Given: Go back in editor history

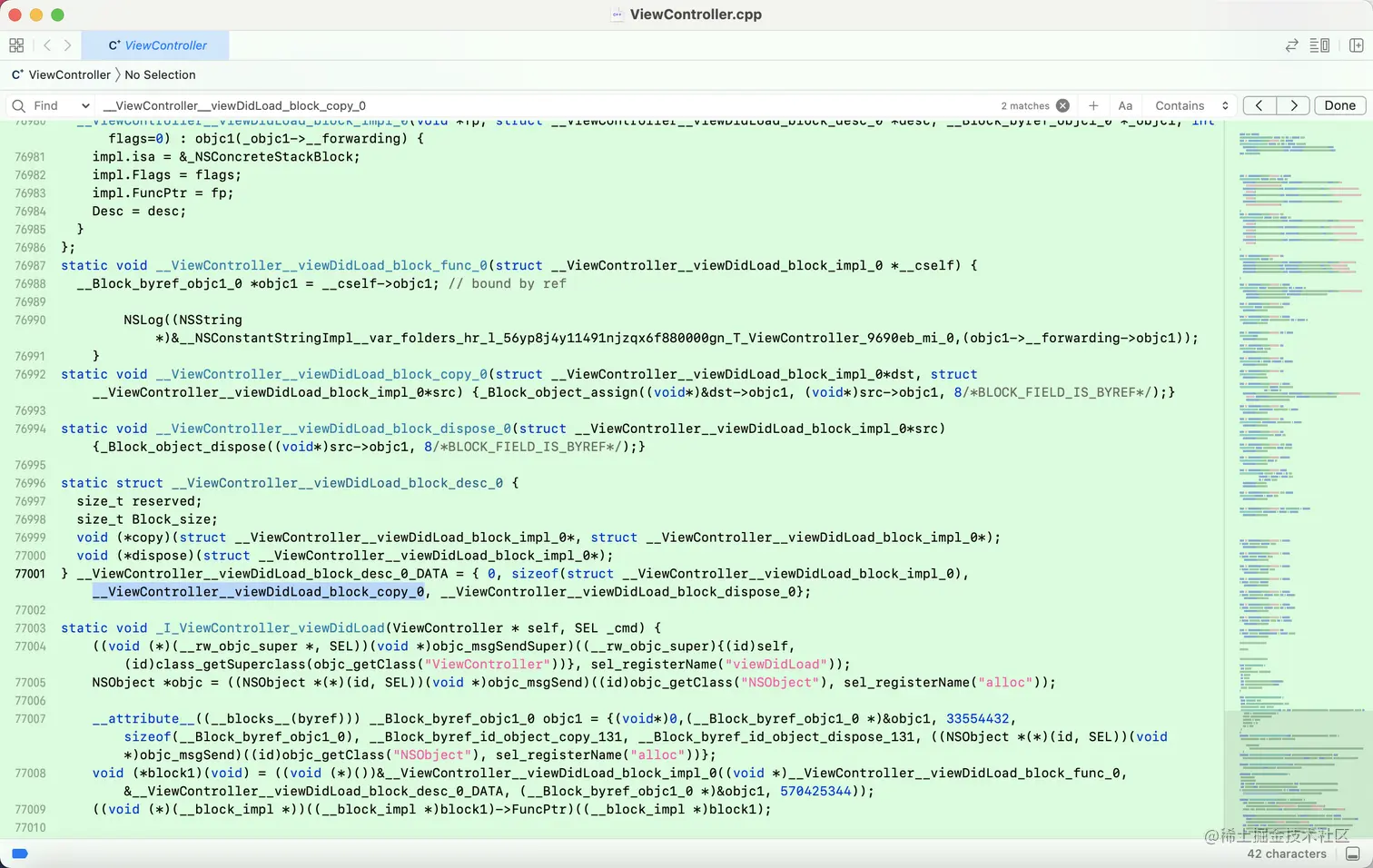Looking at the screenshot, I should click(x=47, y=45).
